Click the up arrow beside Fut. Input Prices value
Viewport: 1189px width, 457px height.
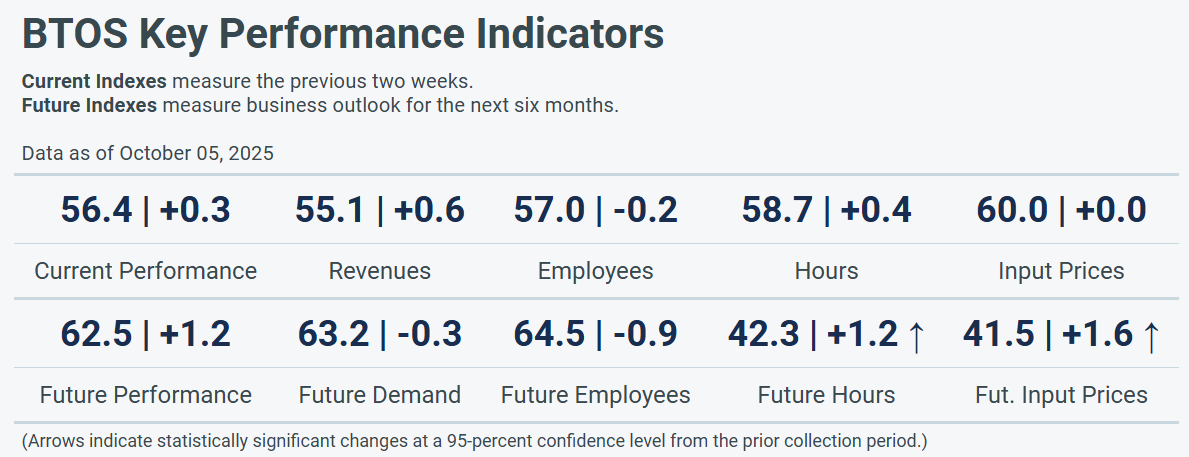click(1150, 336)
